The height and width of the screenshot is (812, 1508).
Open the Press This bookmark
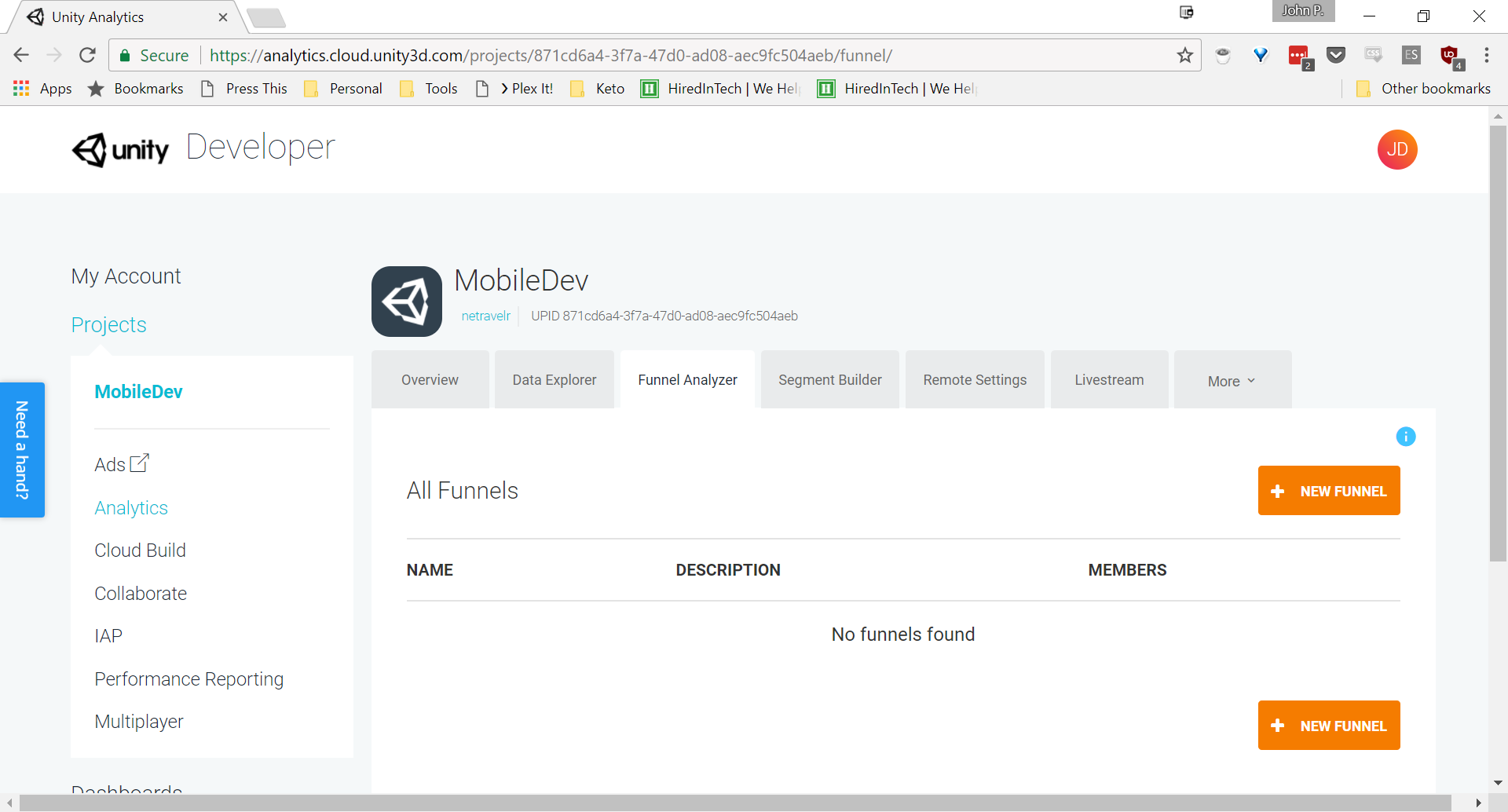pyautogui.click(x=244, y=89)
